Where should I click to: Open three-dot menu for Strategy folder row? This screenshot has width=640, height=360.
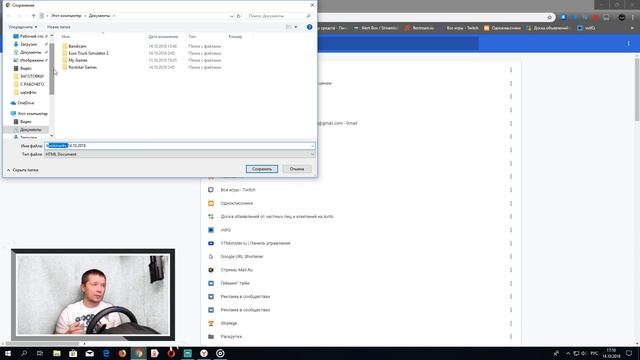[x=511, y=323]
